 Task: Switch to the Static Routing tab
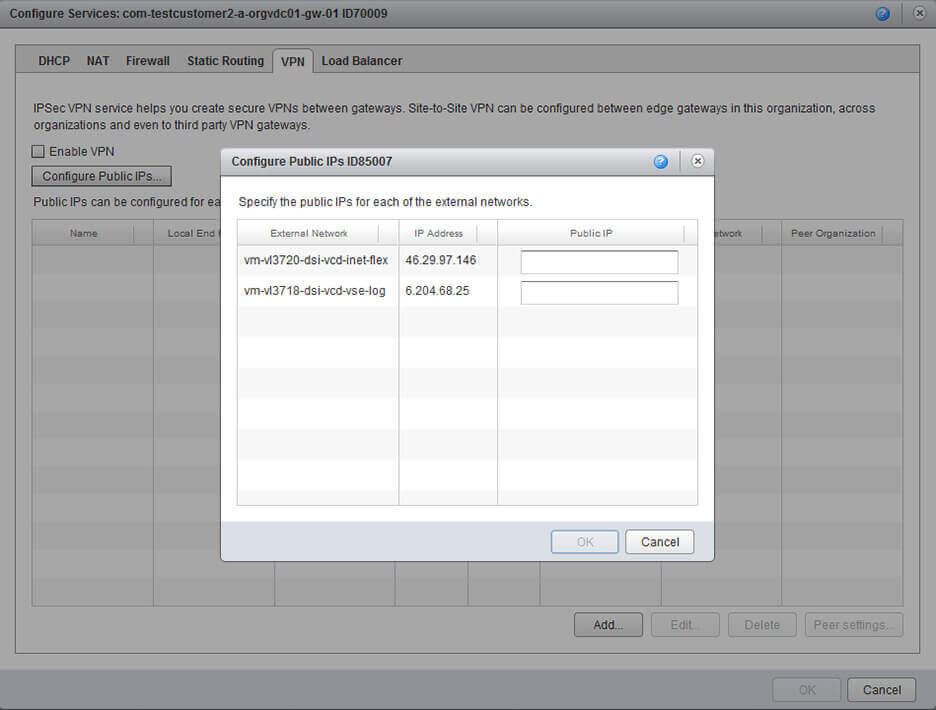point(225,61)
